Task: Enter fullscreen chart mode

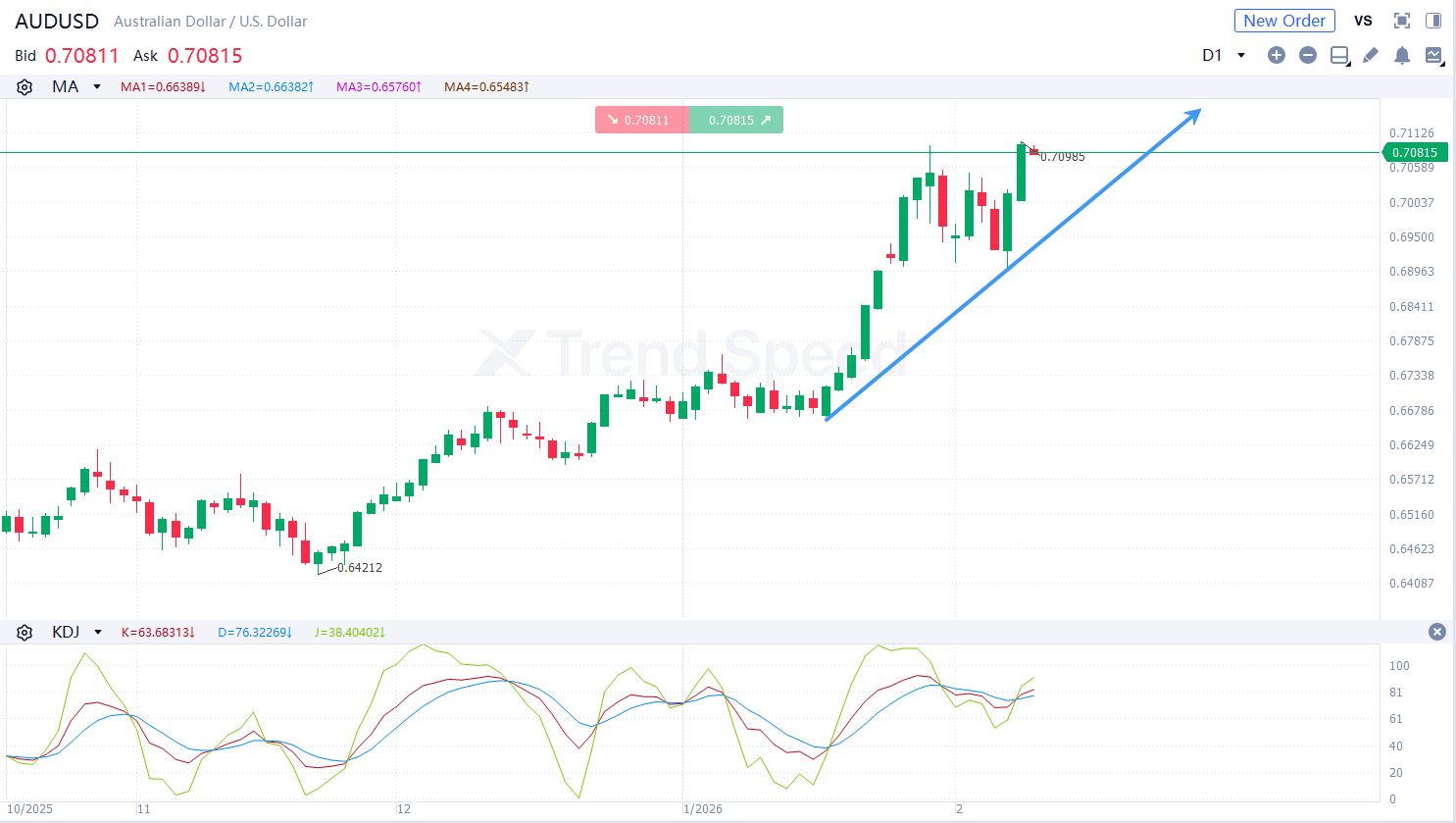Action: point(1402,21)
